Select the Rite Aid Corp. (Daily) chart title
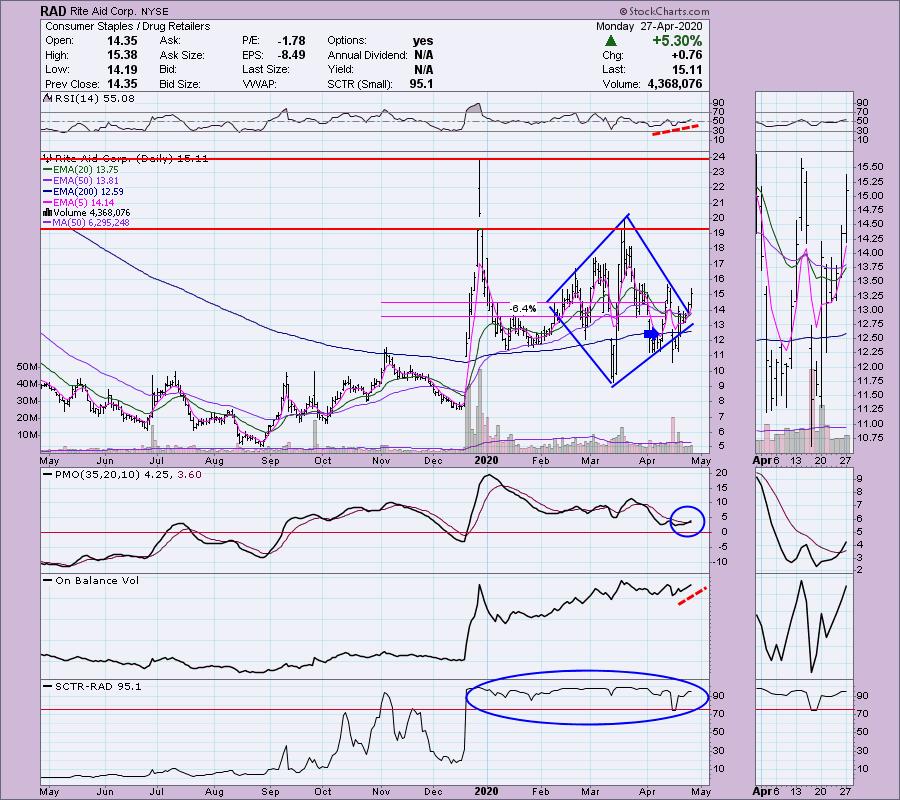Image resolution: width=900 pixels, height=800 pixels. [x=130, y=158]
